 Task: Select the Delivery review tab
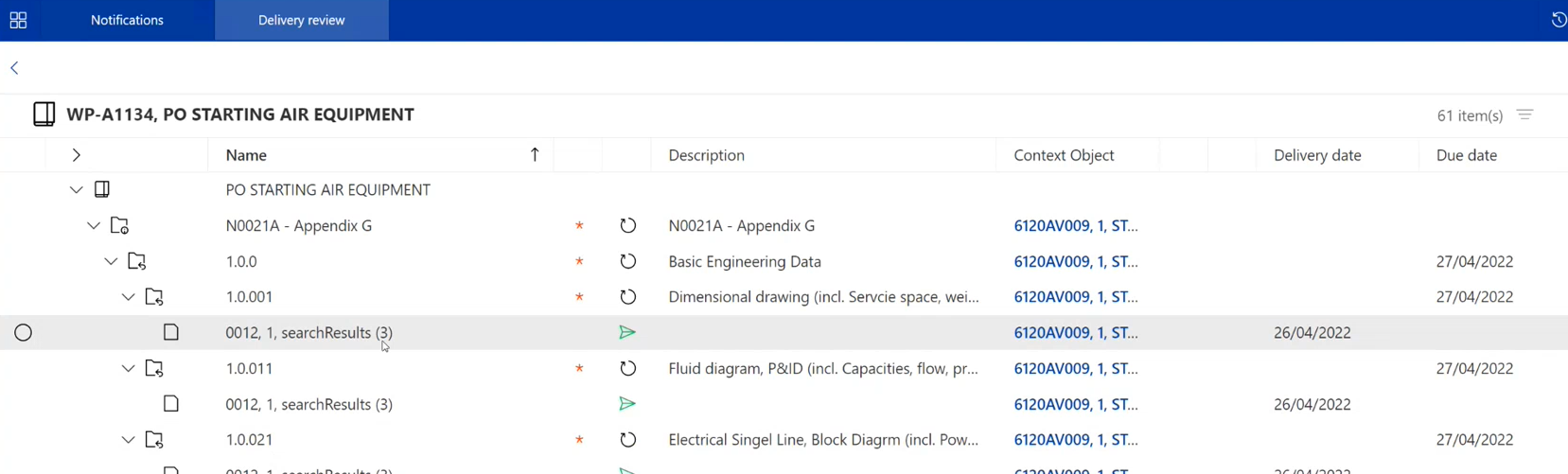(x=301, y=20)
